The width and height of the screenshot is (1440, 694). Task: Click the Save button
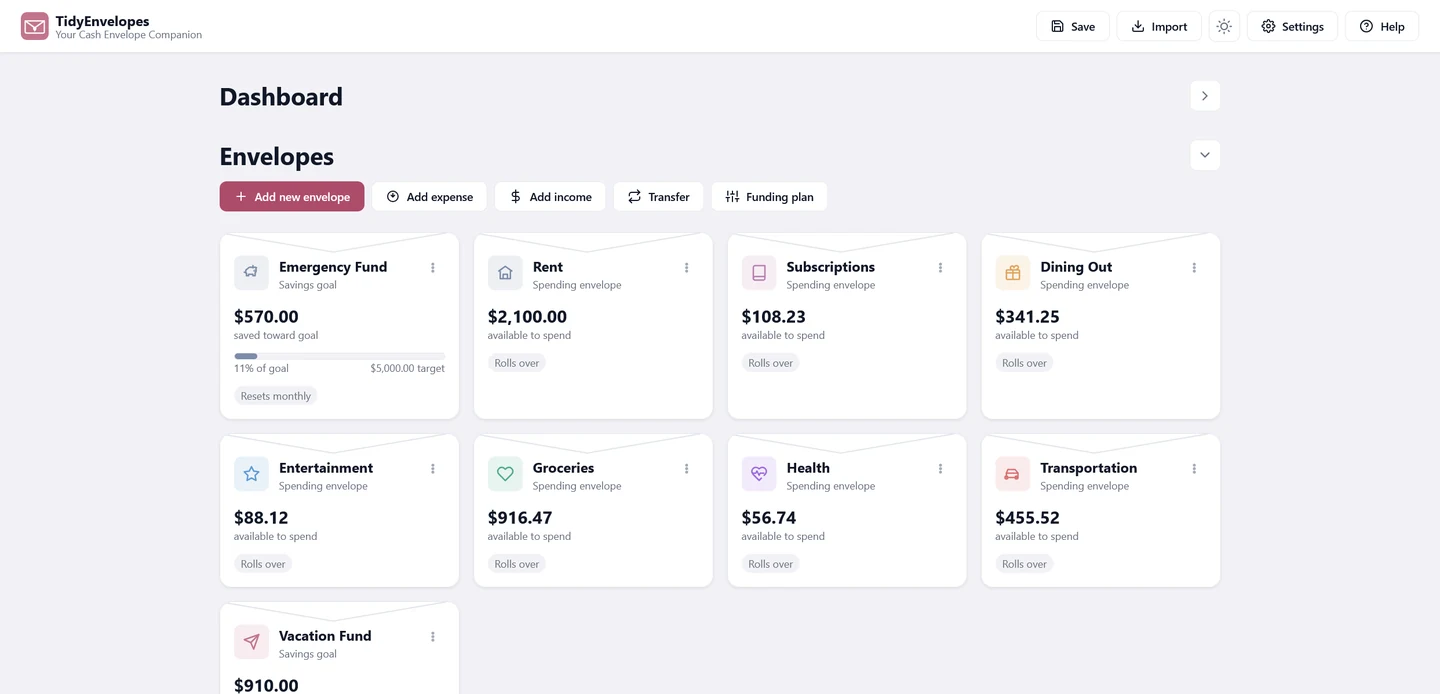(x=1073, y=27)
